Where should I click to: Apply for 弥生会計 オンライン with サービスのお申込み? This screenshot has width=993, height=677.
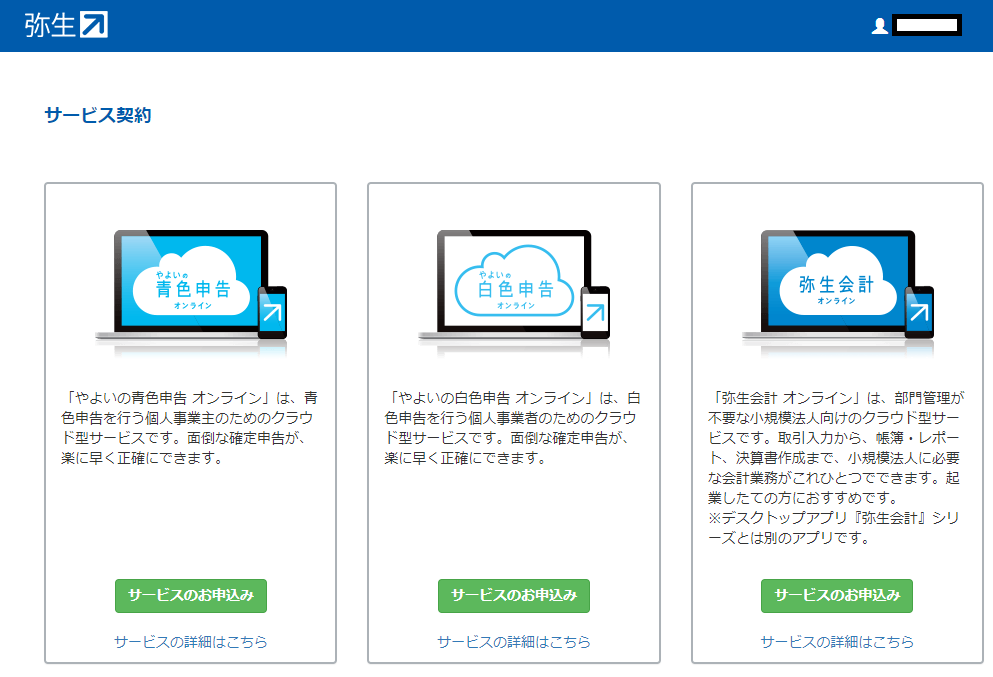tap(837, 595)
